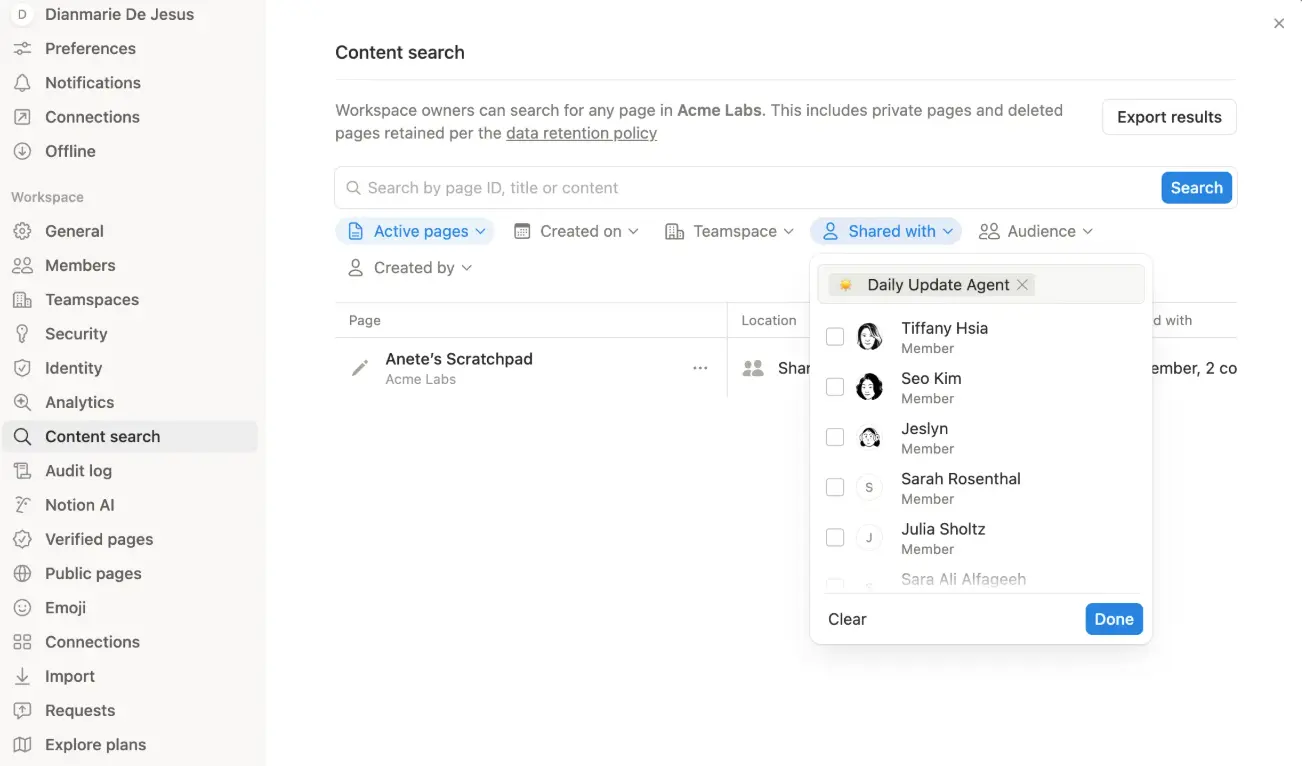This screenshot has width=1302, height=766.
Task: Close the settings dialog with X
Action: coord(1279,23)
